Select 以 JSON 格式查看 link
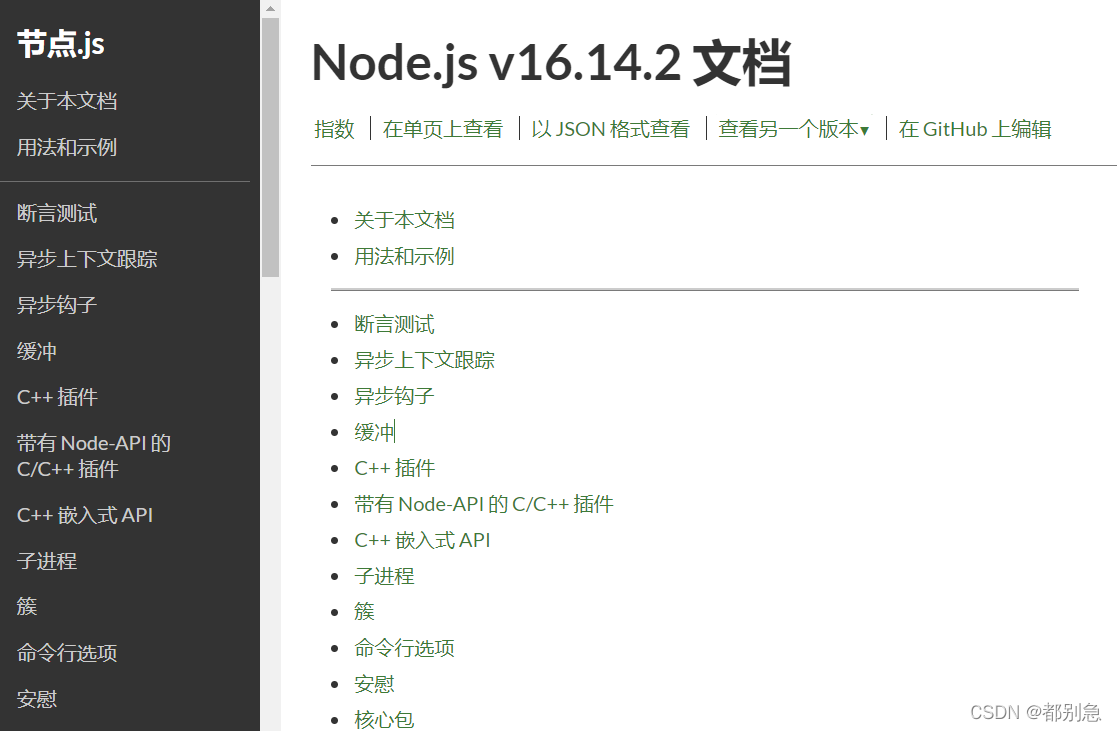The width and height of the screenshot is (1117, 731). pos(610,129)
